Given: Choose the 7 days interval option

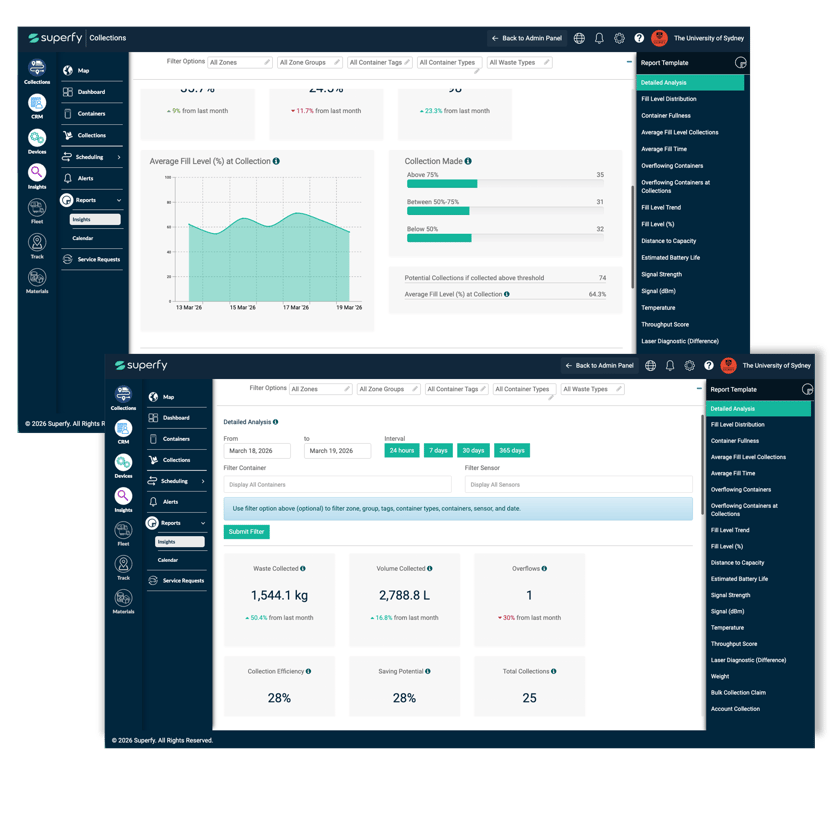Looking at the screenshot, I should pos(438,451).
